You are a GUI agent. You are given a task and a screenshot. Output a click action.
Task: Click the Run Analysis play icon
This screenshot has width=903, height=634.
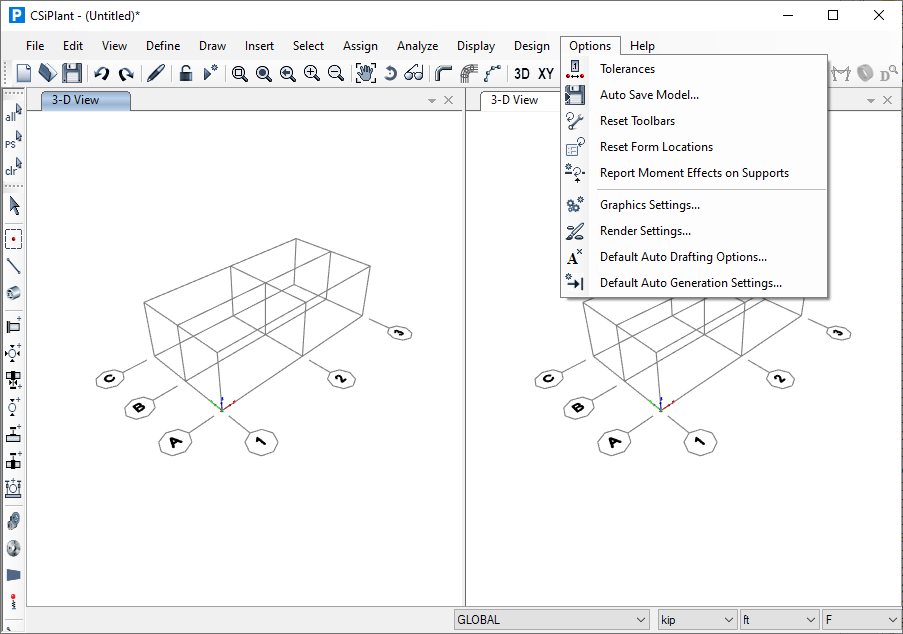(x=210, y=73)
